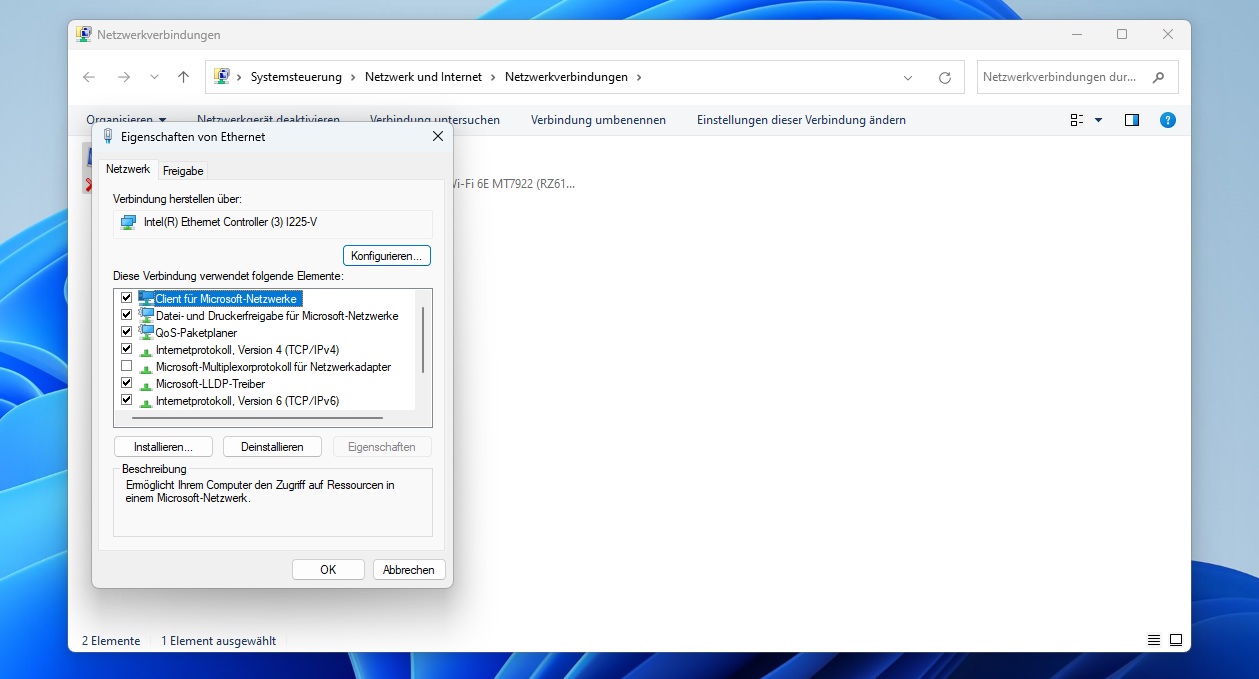Uncheck Client für Microsoft-Netzwerke
Image resolution: width=1259 pixels, height=679 pixels.
pyautogui.click(x=126, y=298)
